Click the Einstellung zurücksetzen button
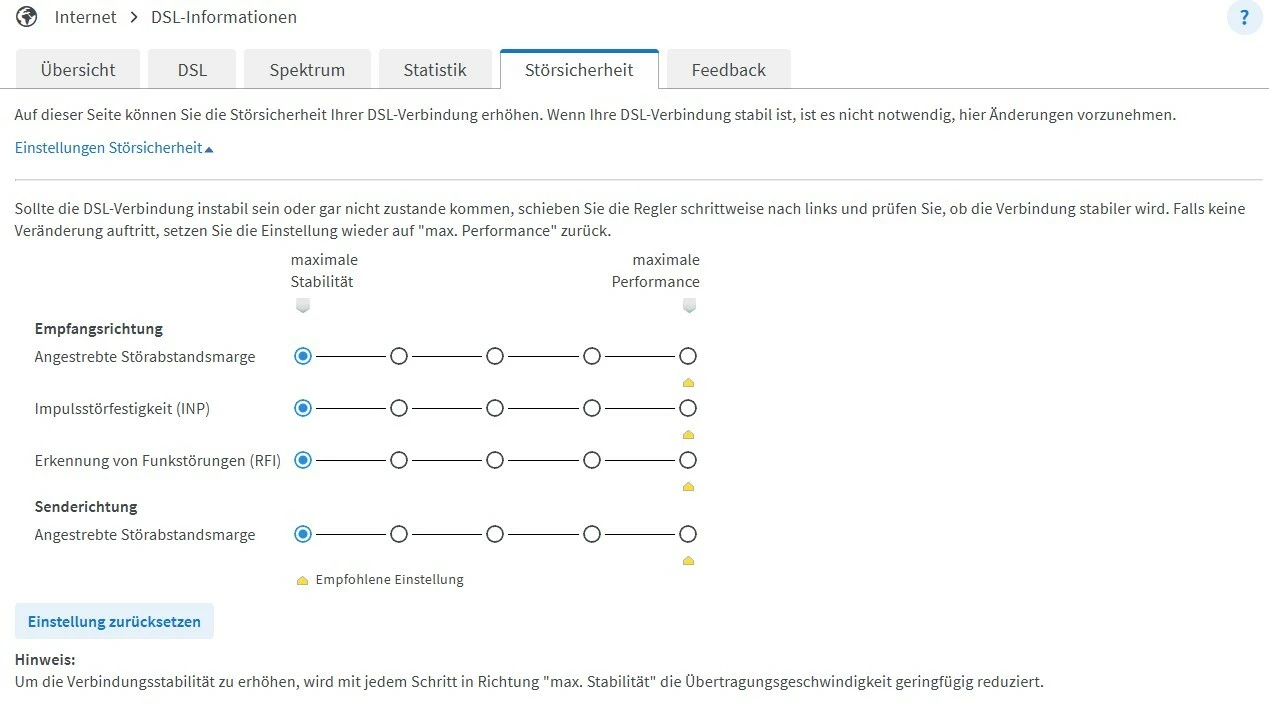Image resolution: width=1269 pixels, height=705 pixels. pos(114,621)
